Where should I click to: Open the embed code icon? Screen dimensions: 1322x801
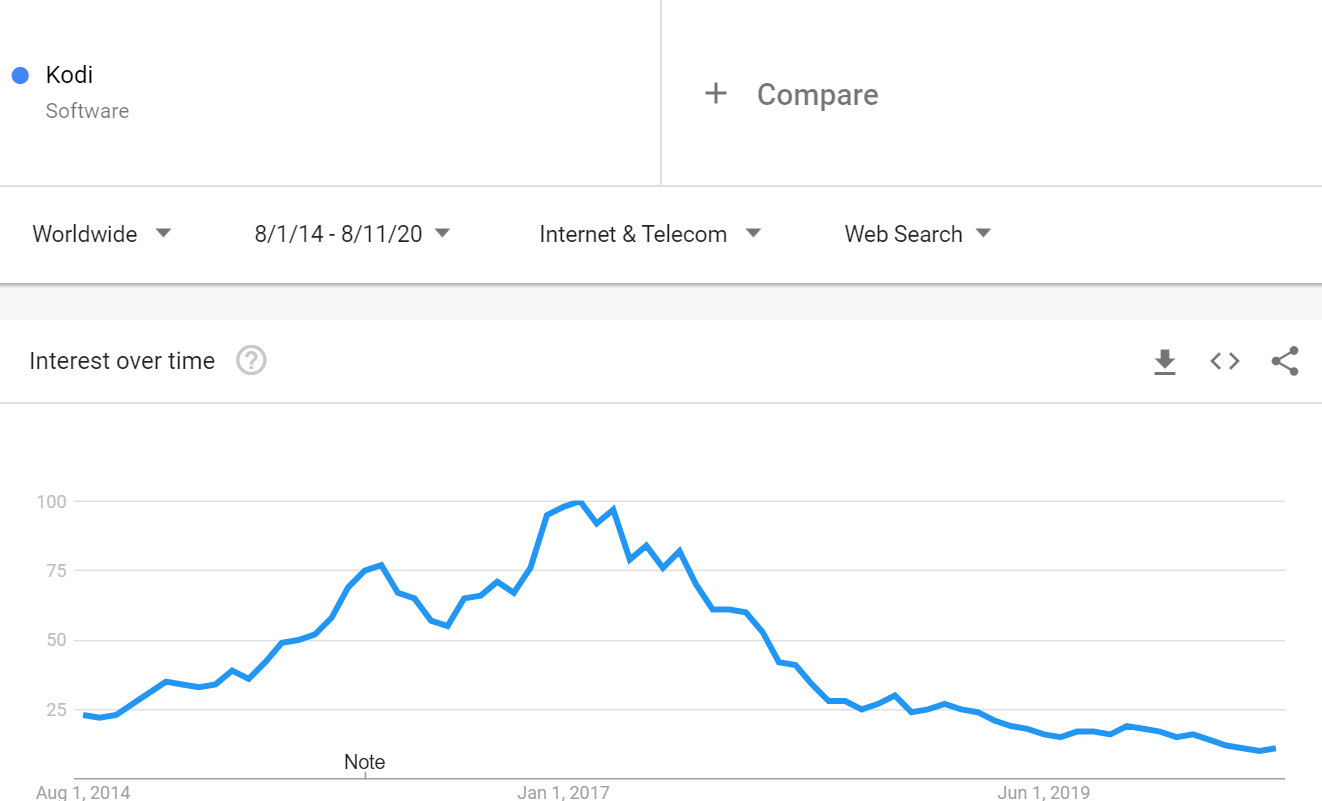coord(1225,361)
